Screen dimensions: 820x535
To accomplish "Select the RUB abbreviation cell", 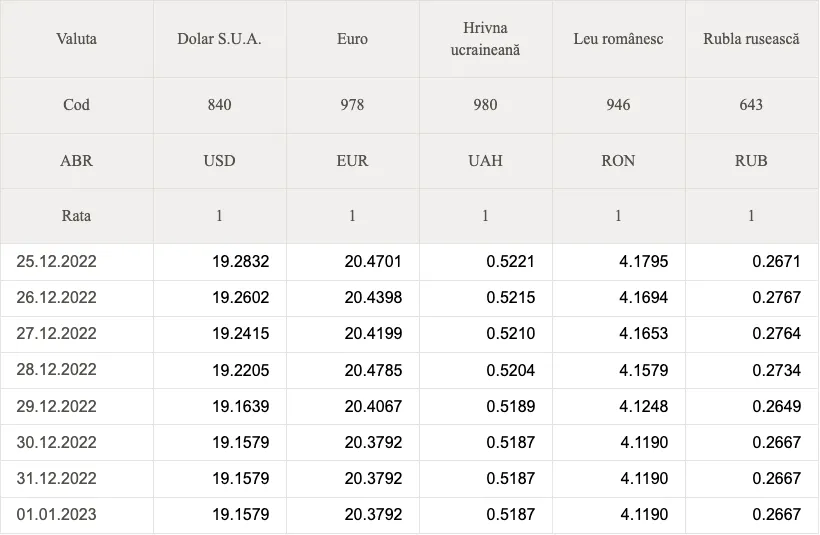I will [x=751, y=161].
